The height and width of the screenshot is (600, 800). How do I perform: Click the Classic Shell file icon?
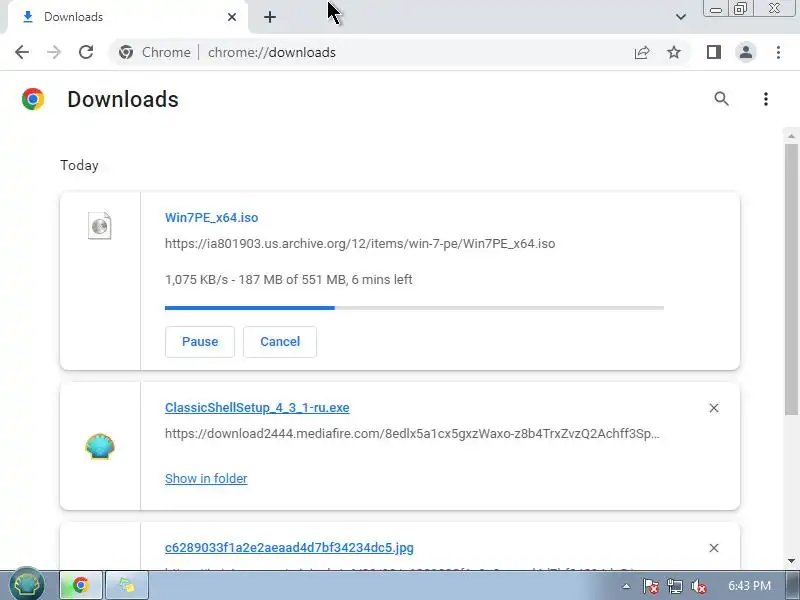click(99, 446)
